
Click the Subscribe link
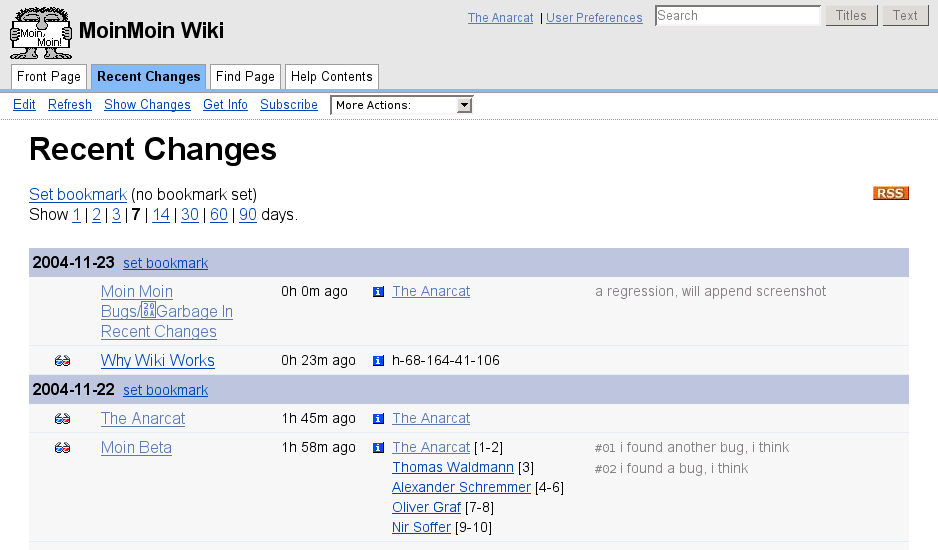point(289,105)
